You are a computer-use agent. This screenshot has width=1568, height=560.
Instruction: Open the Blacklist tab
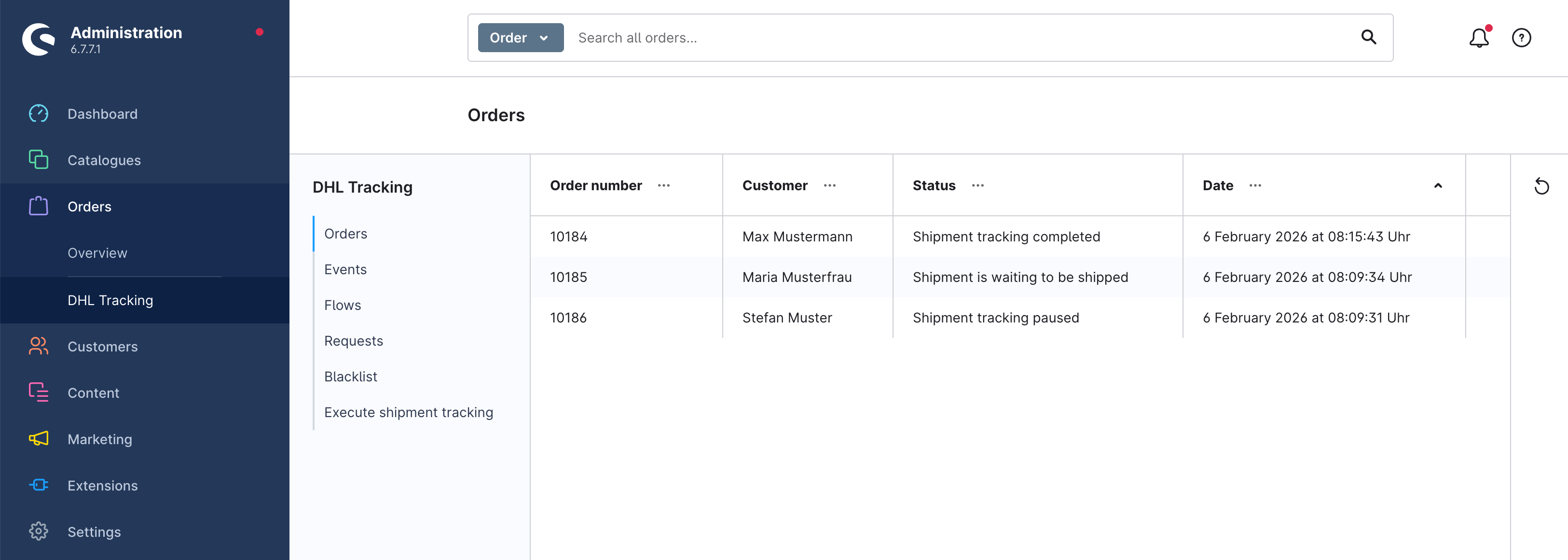[351, 377]
